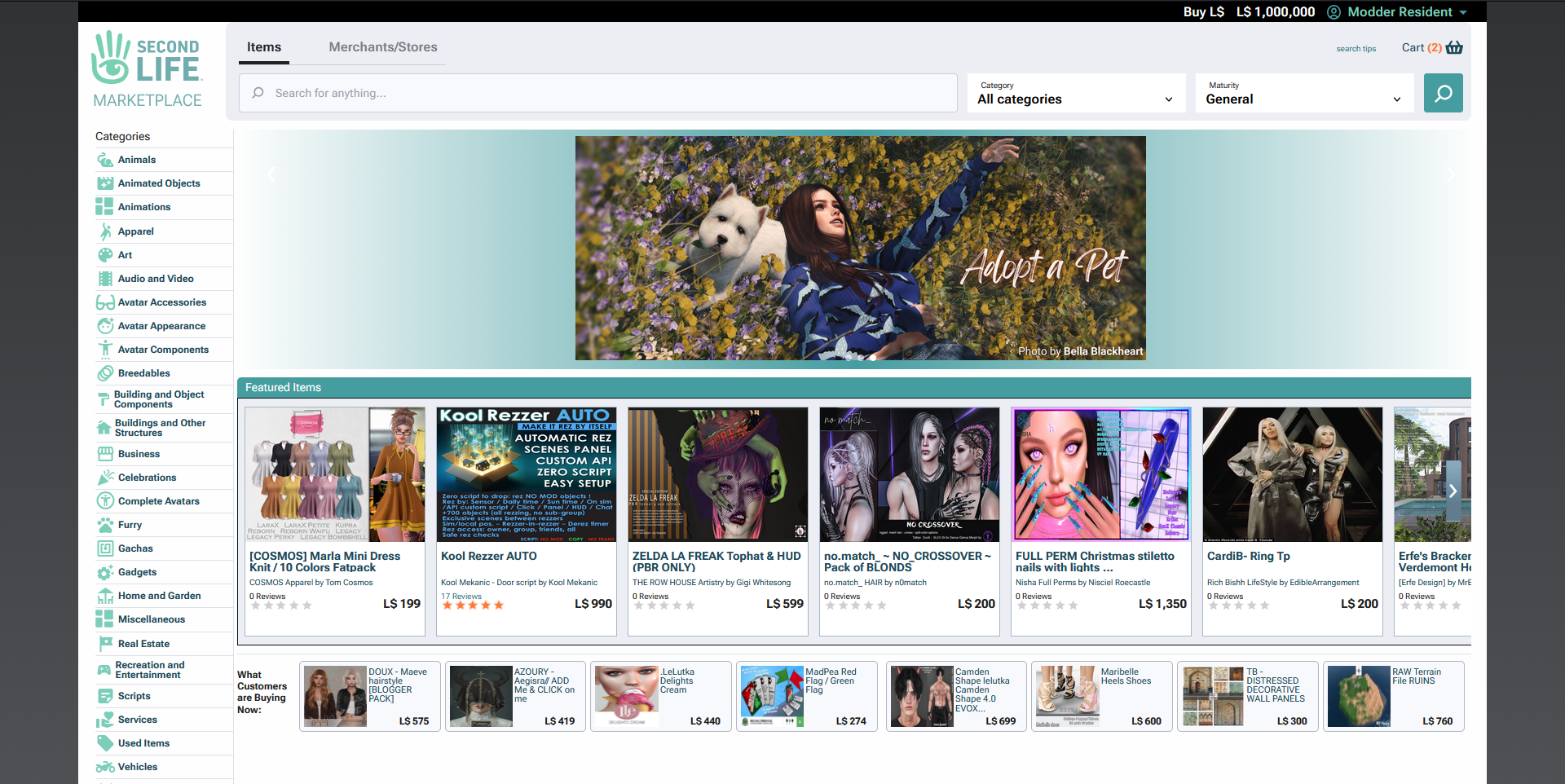Select the Furry category icon
Image resolution: width=1565 pixels, height=784 pixels.
[x=106, y=525]
